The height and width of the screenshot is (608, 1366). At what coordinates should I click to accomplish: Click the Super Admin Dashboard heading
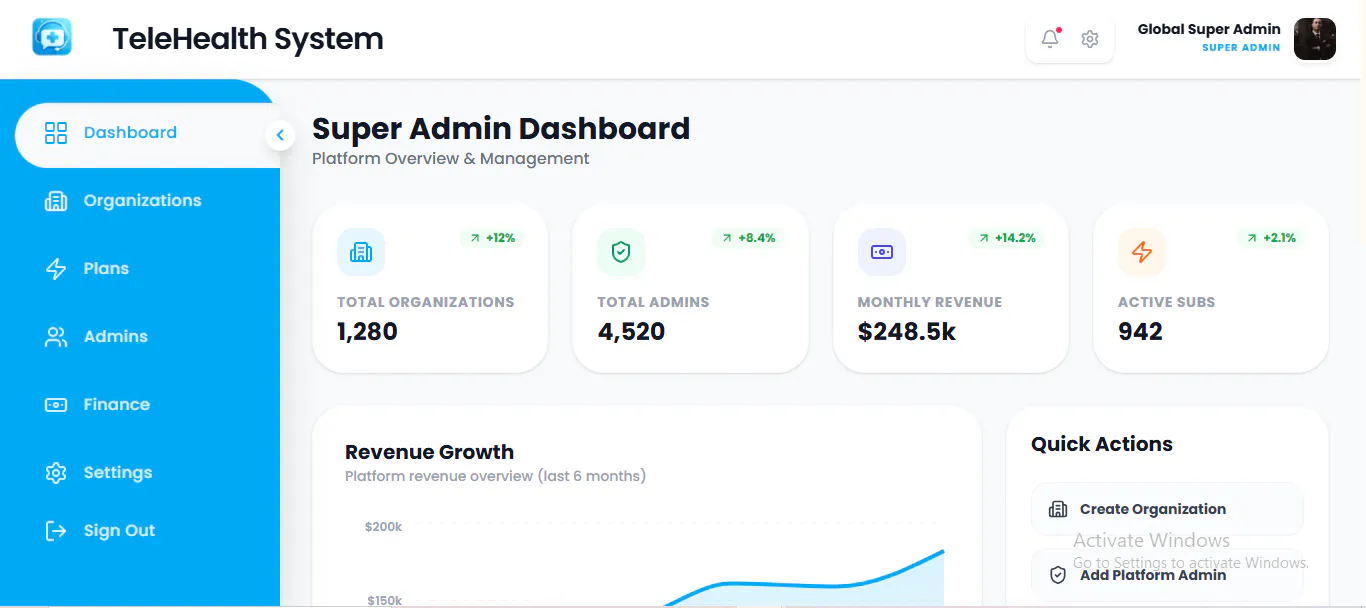(501, 128)
